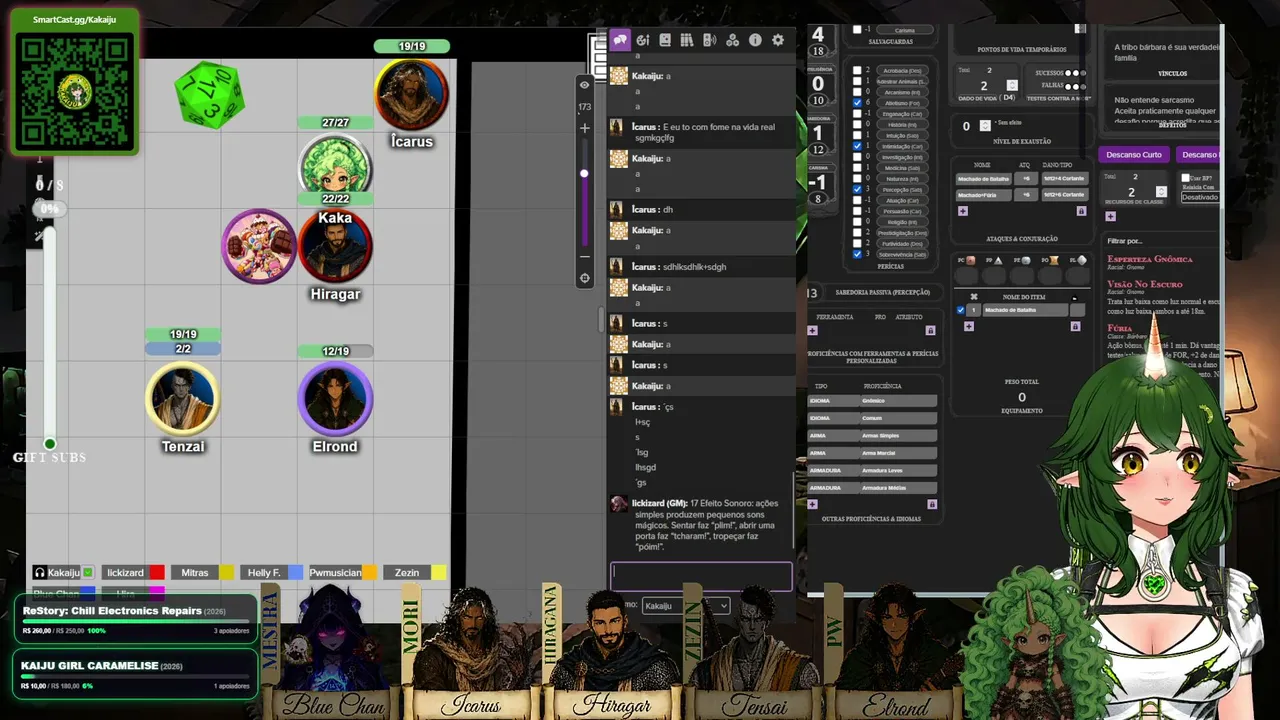1280x720 pixels.
Task: Add a new equipment item with plus
Action: (x=969, y=326)
